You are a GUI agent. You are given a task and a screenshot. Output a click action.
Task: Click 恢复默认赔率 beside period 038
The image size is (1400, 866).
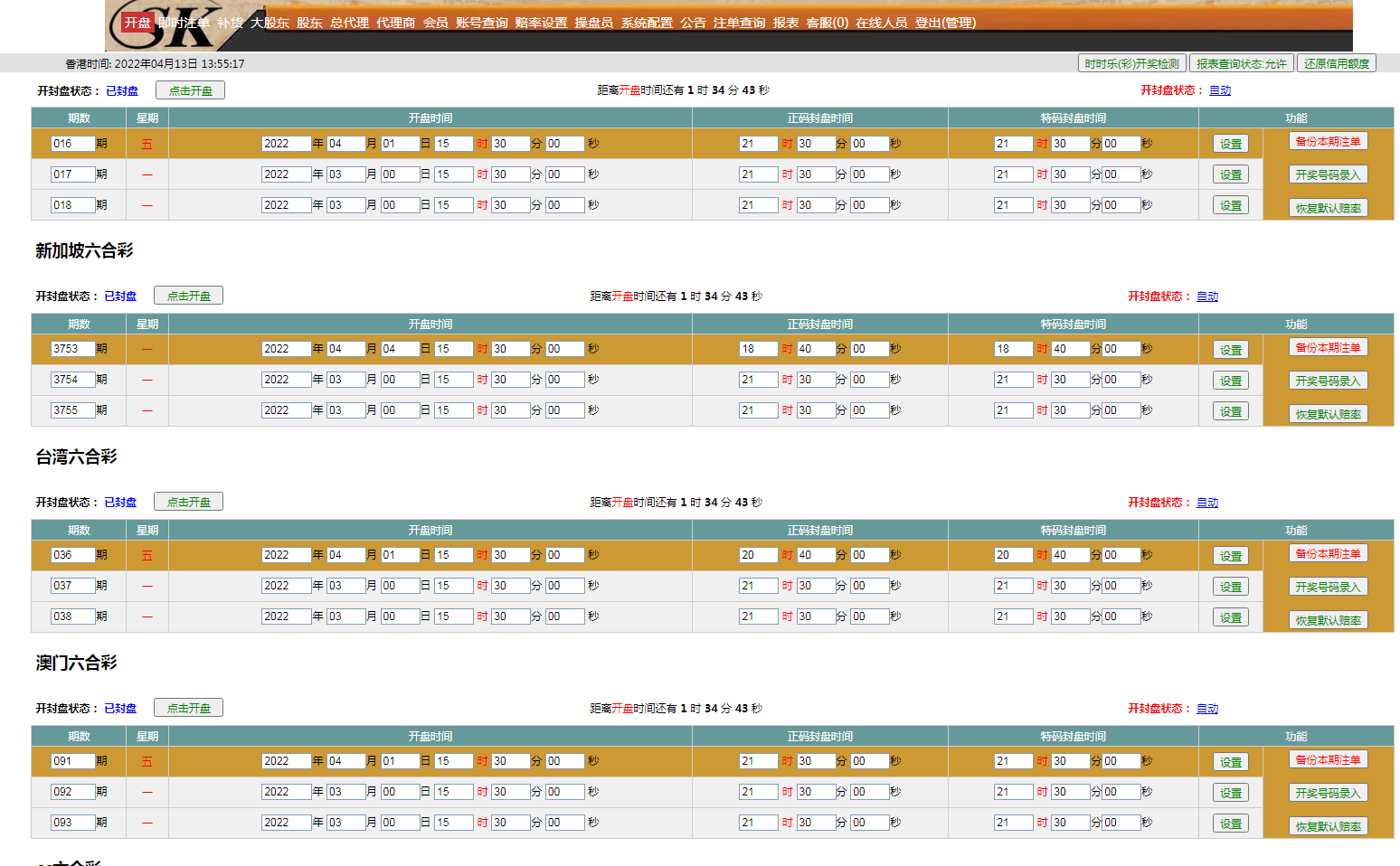tap(1328, 620)
